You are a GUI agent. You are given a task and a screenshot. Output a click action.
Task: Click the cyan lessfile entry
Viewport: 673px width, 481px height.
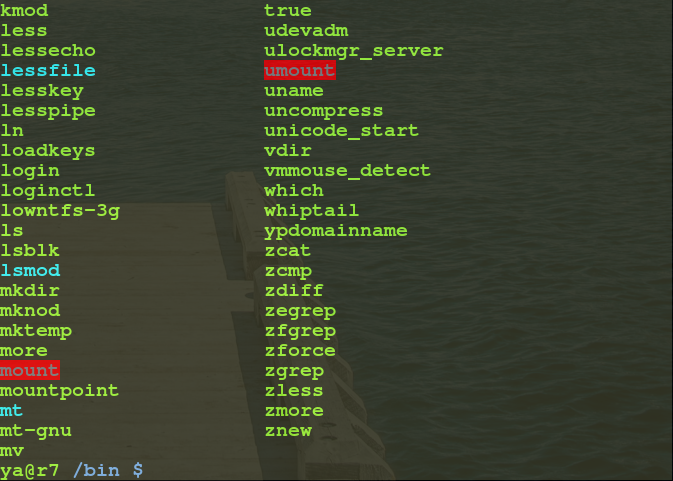pyautogui.click(x=47, y=71)
